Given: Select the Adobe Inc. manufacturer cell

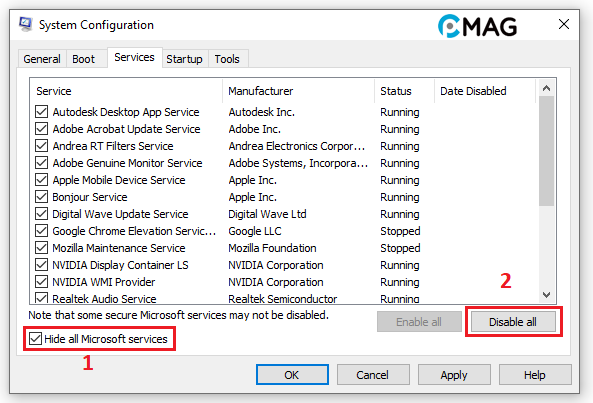Looking at the screenshot, I should pyautogui.click(x=255, y=129).
